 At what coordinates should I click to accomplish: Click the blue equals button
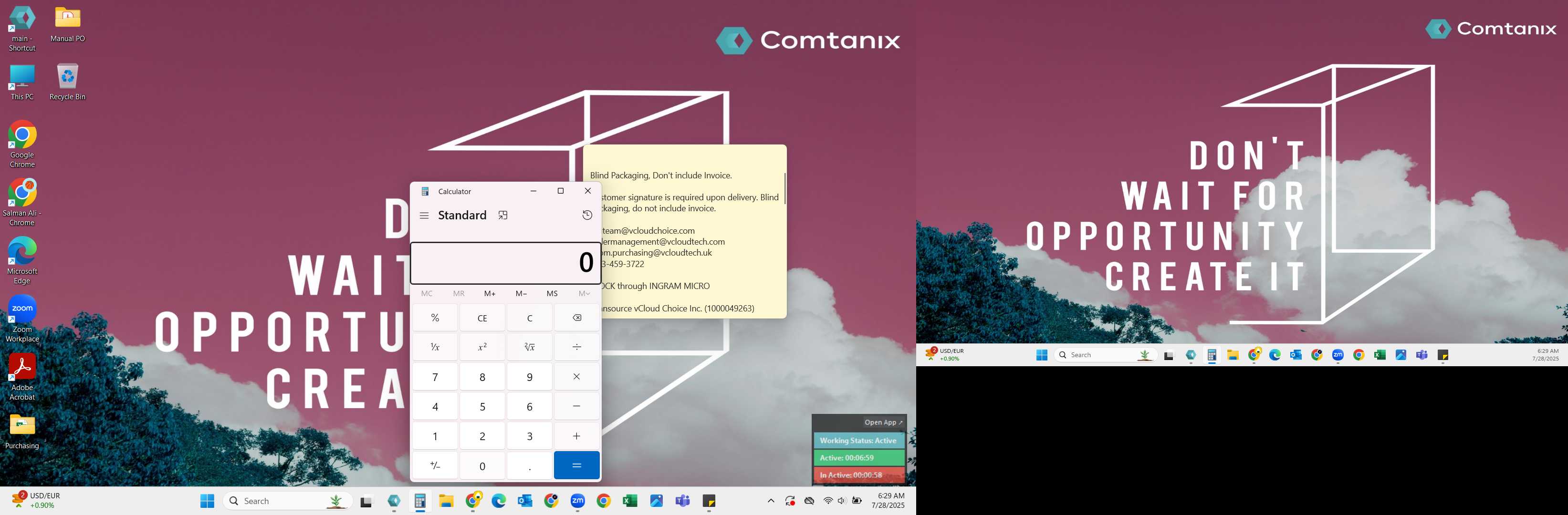576,465
